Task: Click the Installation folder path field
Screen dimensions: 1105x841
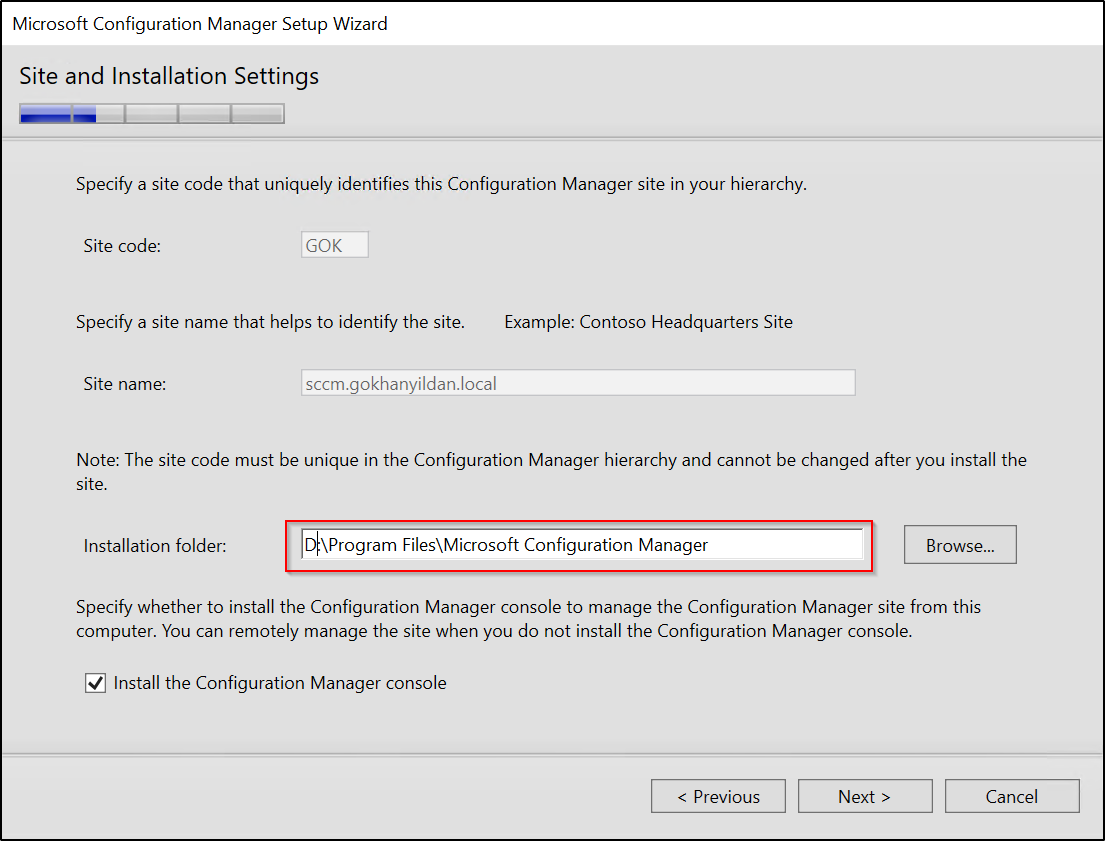Action: pyautogui.click(x=582, y=545)
